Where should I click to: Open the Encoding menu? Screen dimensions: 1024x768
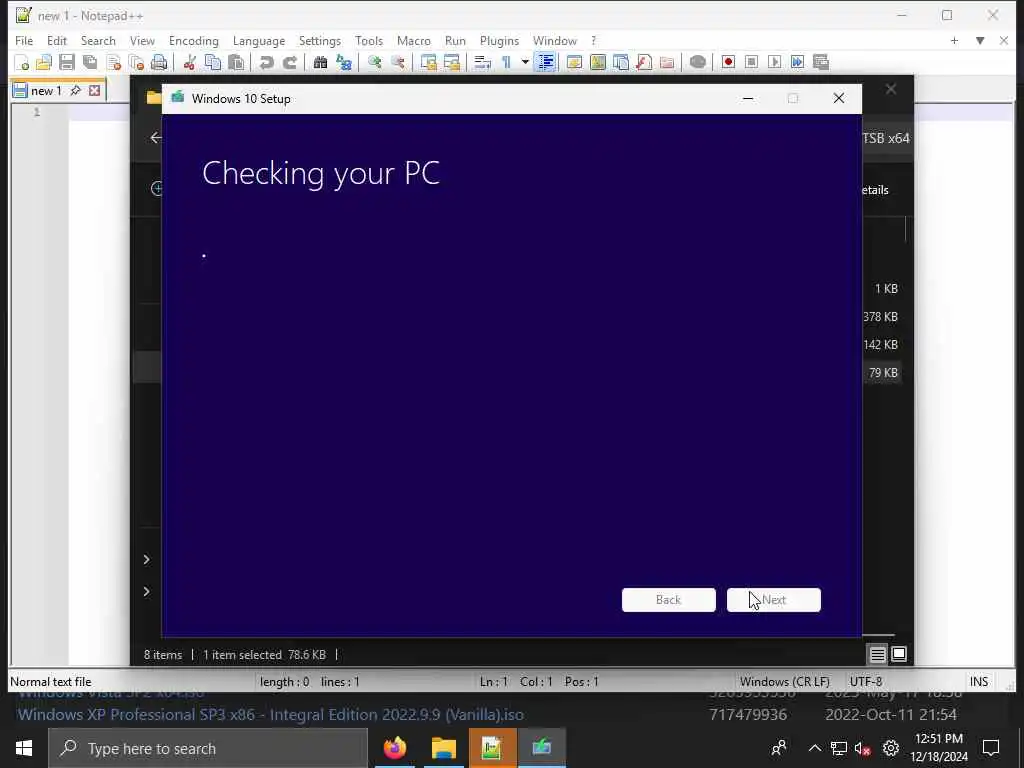pos(193,40)
